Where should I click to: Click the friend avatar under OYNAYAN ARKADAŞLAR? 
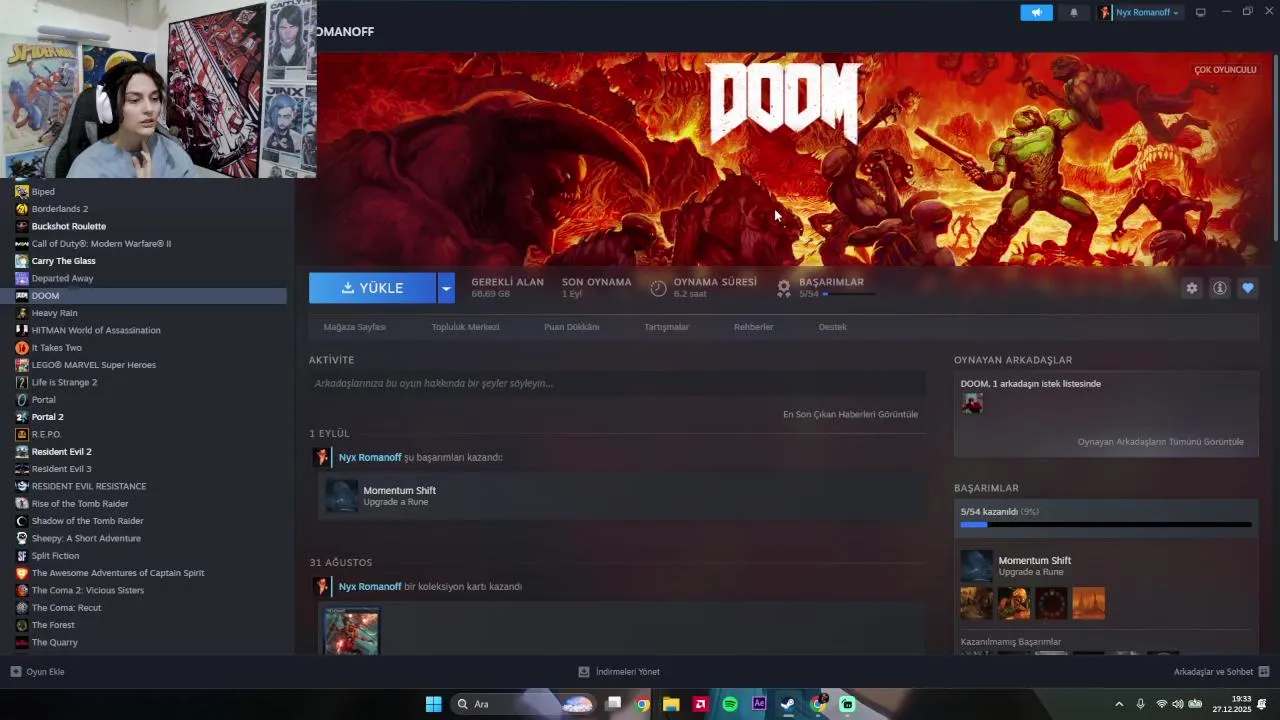[972, 403]
